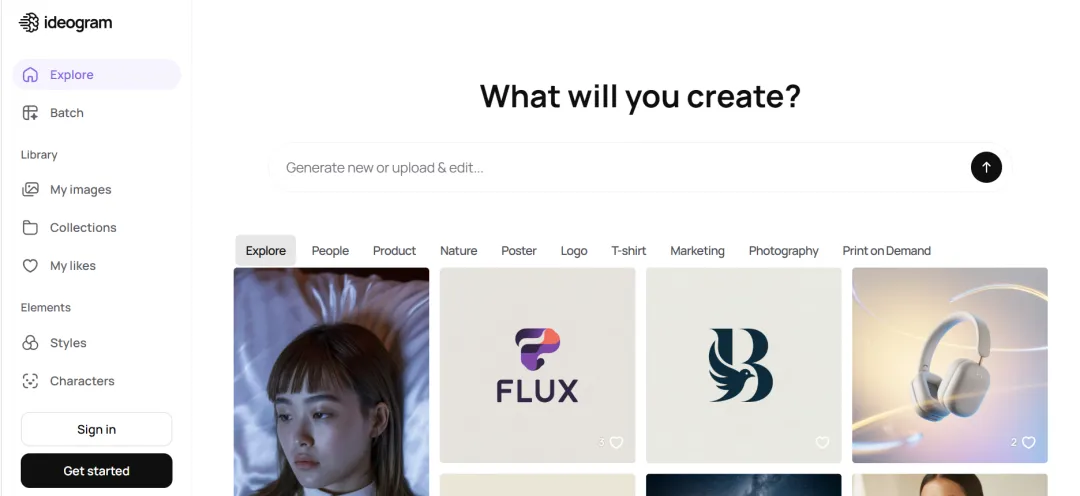Screen dimensions: 1080x496
Task: Click the Ideogram logo icon
Action: click(29, 23)
